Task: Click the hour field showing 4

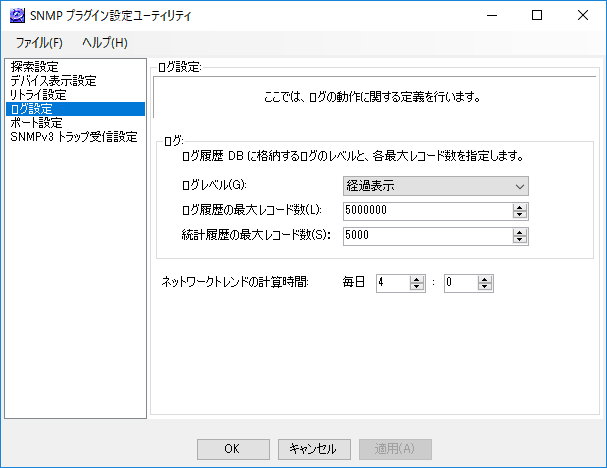Action: coord(393,283)
